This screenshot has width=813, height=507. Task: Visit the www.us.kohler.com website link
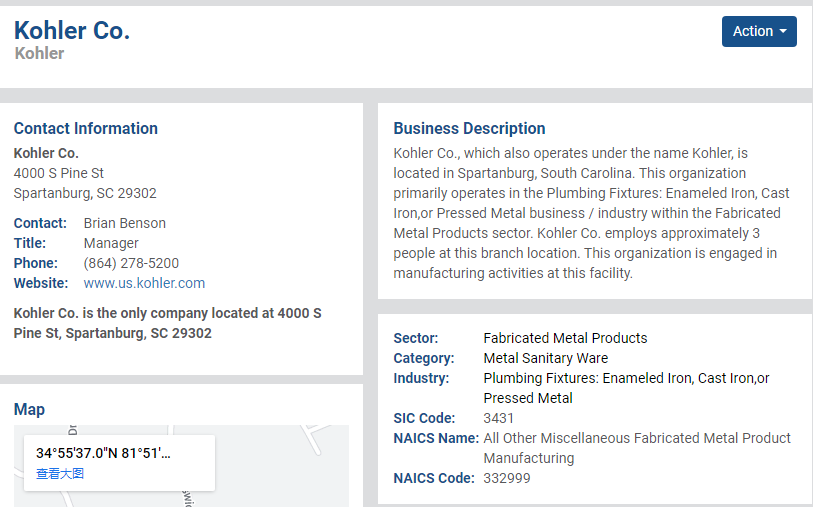(x=144, y=283)
